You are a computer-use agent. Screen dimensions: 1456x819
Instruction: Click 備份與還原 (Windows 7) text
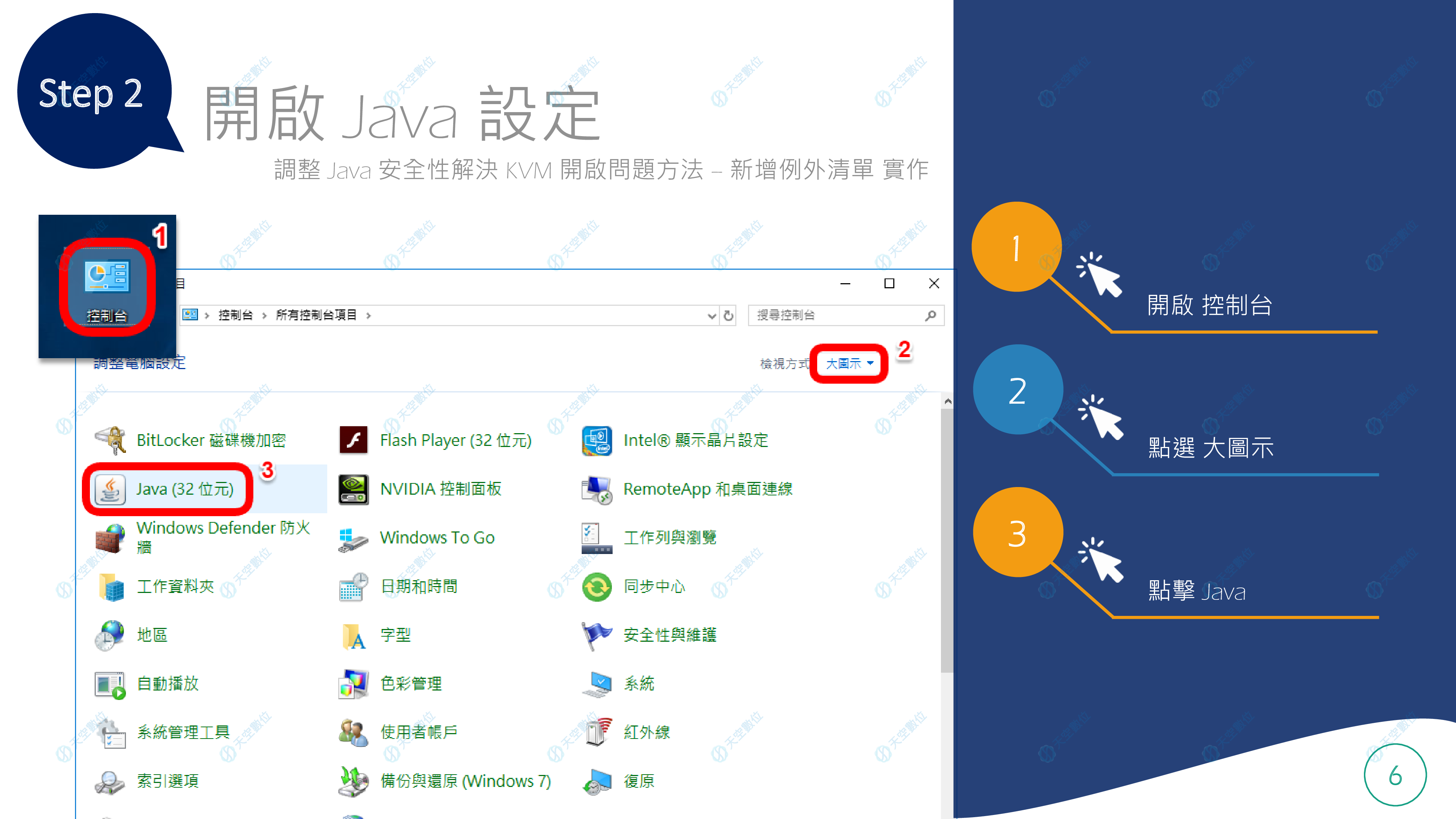point(466,781)
